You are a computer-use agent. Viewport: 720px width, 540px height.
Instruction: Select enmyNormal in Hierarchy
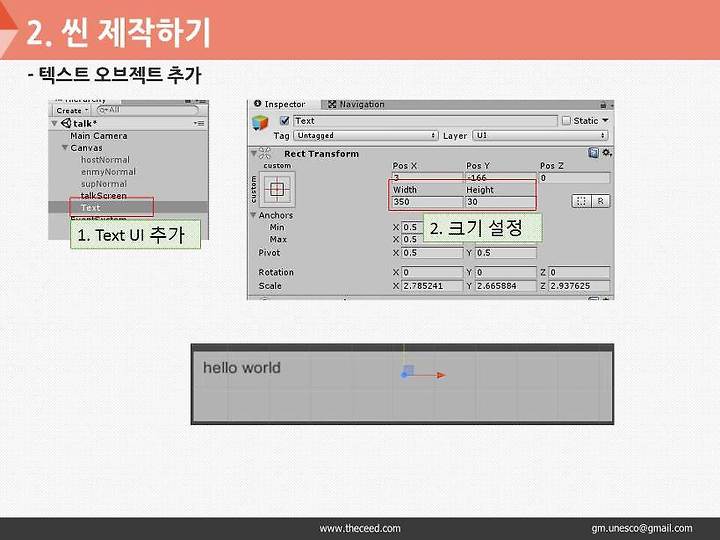coord(108,172)
